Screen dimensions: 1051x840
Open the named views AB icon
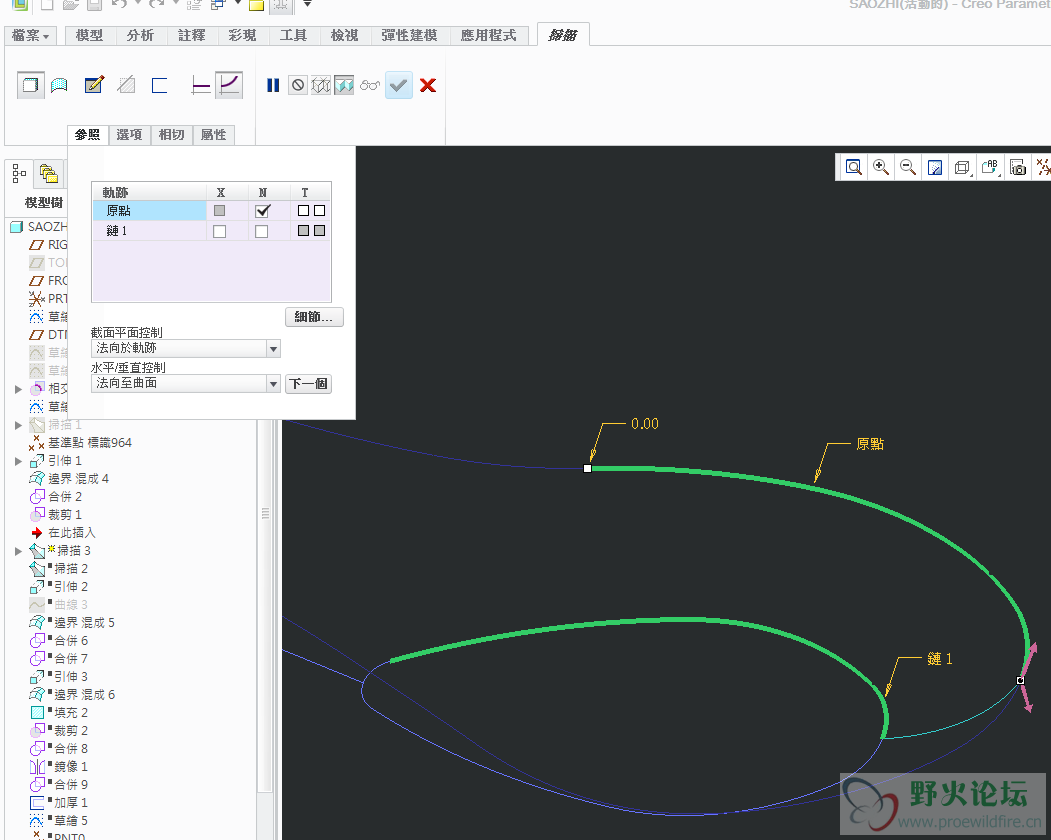pos(990,167)
